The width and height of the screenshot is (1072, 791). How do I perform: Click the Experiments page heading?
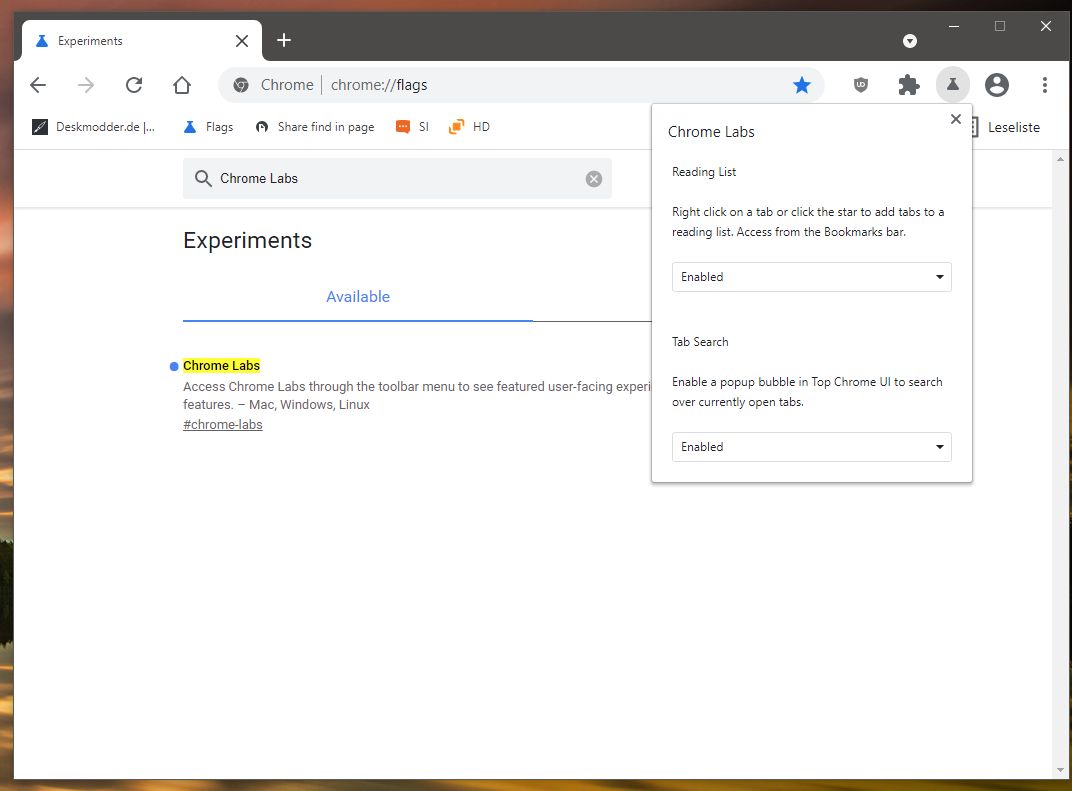click(x=247, y=241)
